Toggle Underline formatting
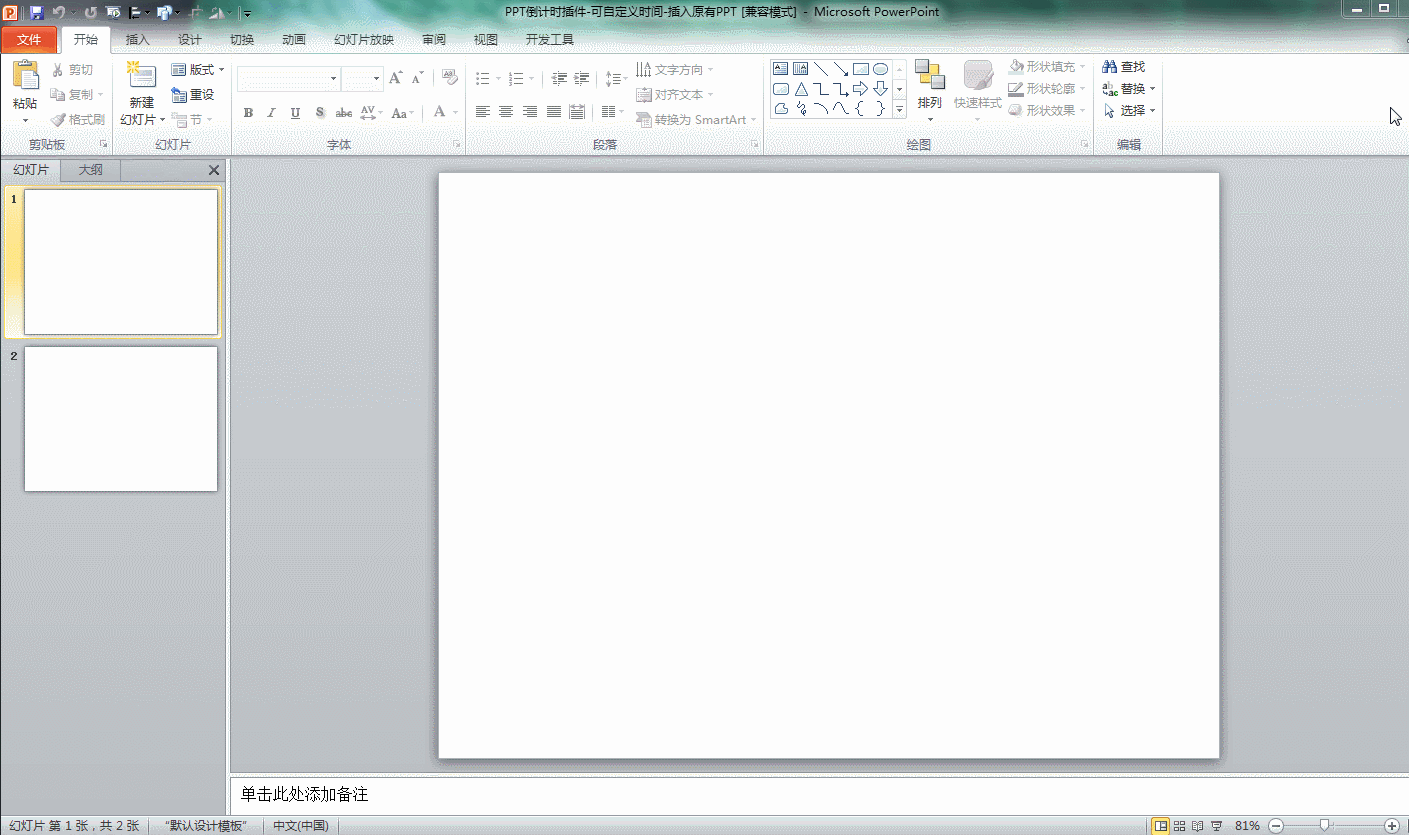Screen dimensions: 1409x835 (x=295, y=113)
